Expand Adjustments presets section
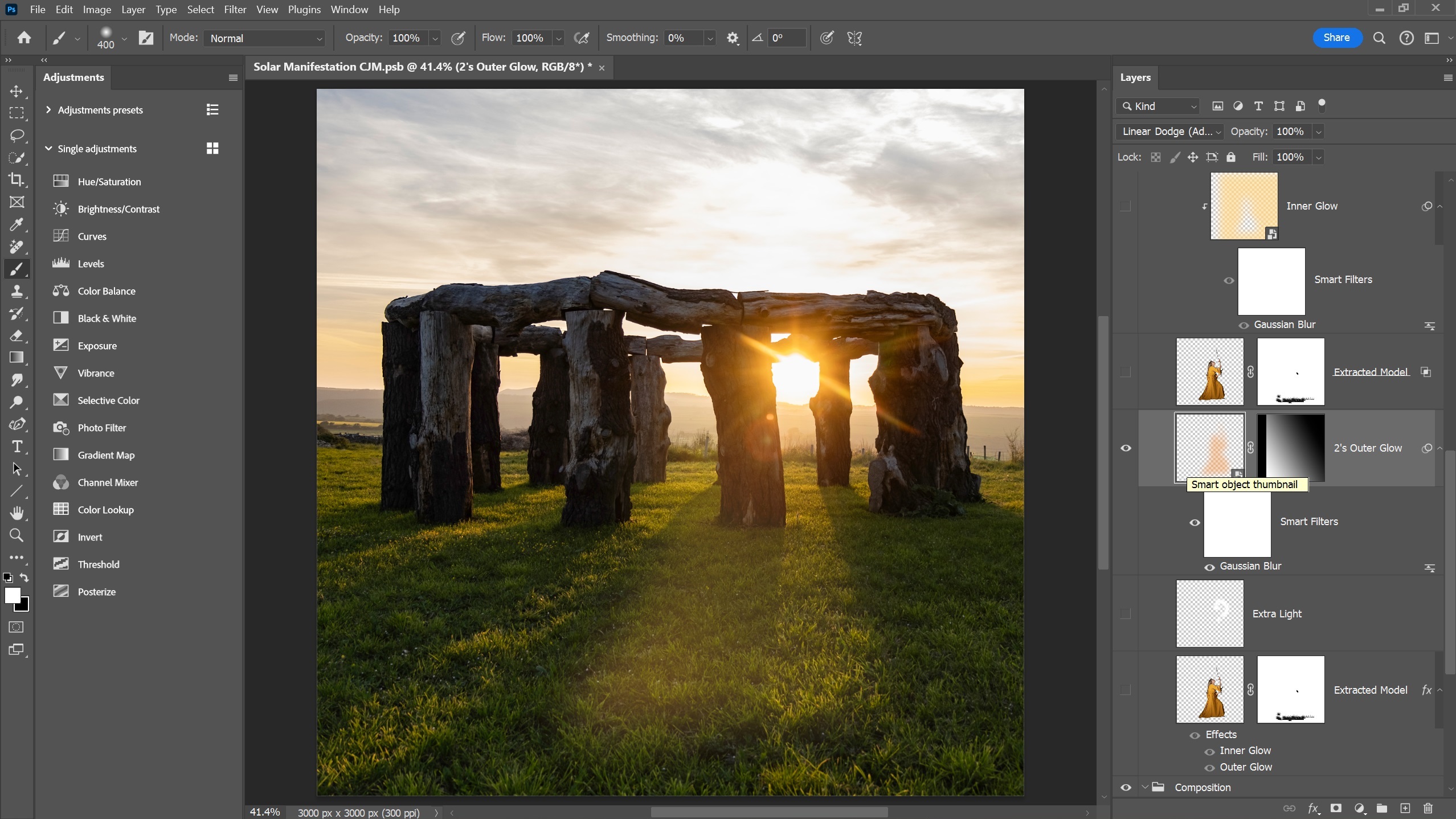Viewport: 1456px width, 819px height. coord(48,110)
